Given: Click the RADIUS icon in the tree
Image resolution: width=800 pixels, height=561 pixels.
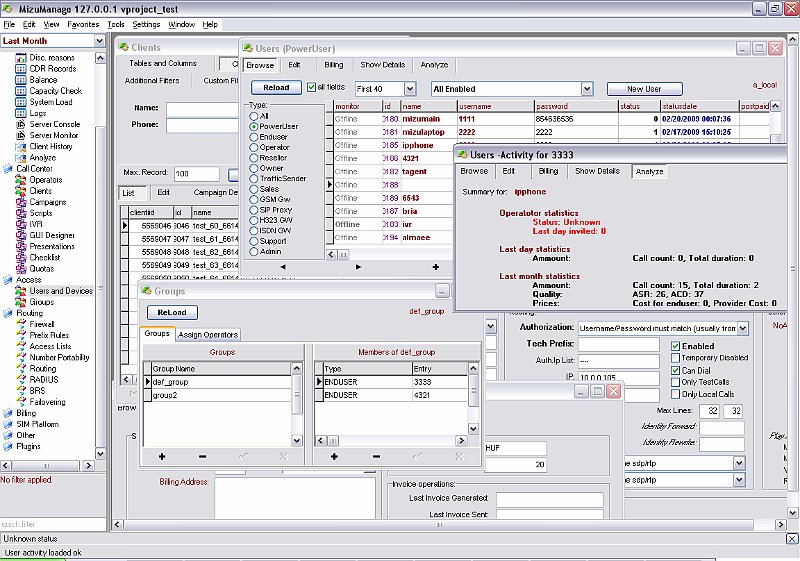Looking at the screenshot, I should [x=20, y=380].
